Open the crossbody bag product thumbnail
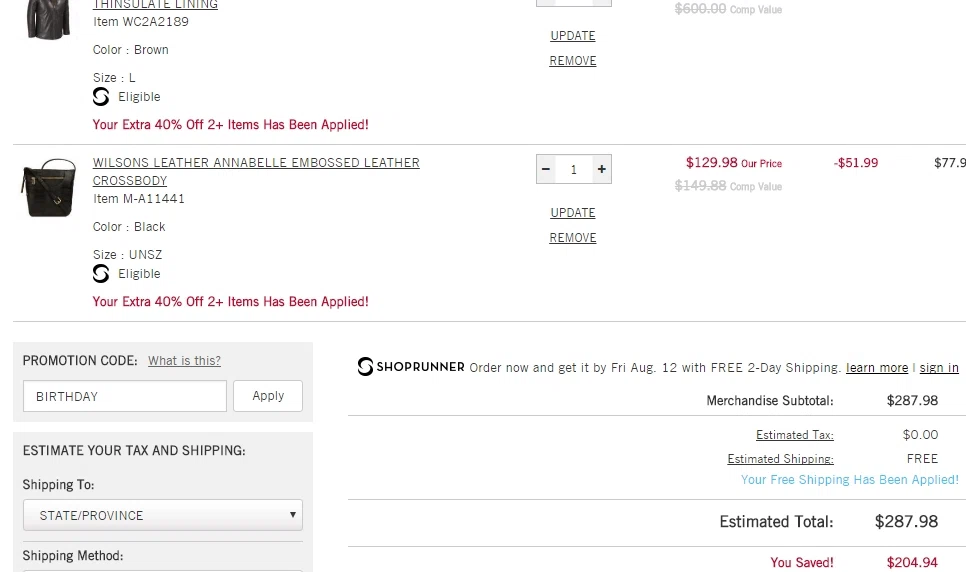 click(48, 188)
